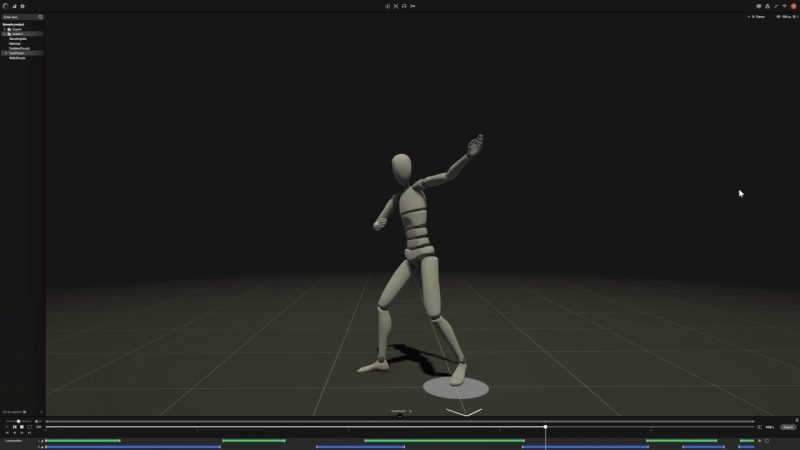Screen dimensions: 800x450
Task: Toggle the viewport eye visibility option
Action: 779,17
